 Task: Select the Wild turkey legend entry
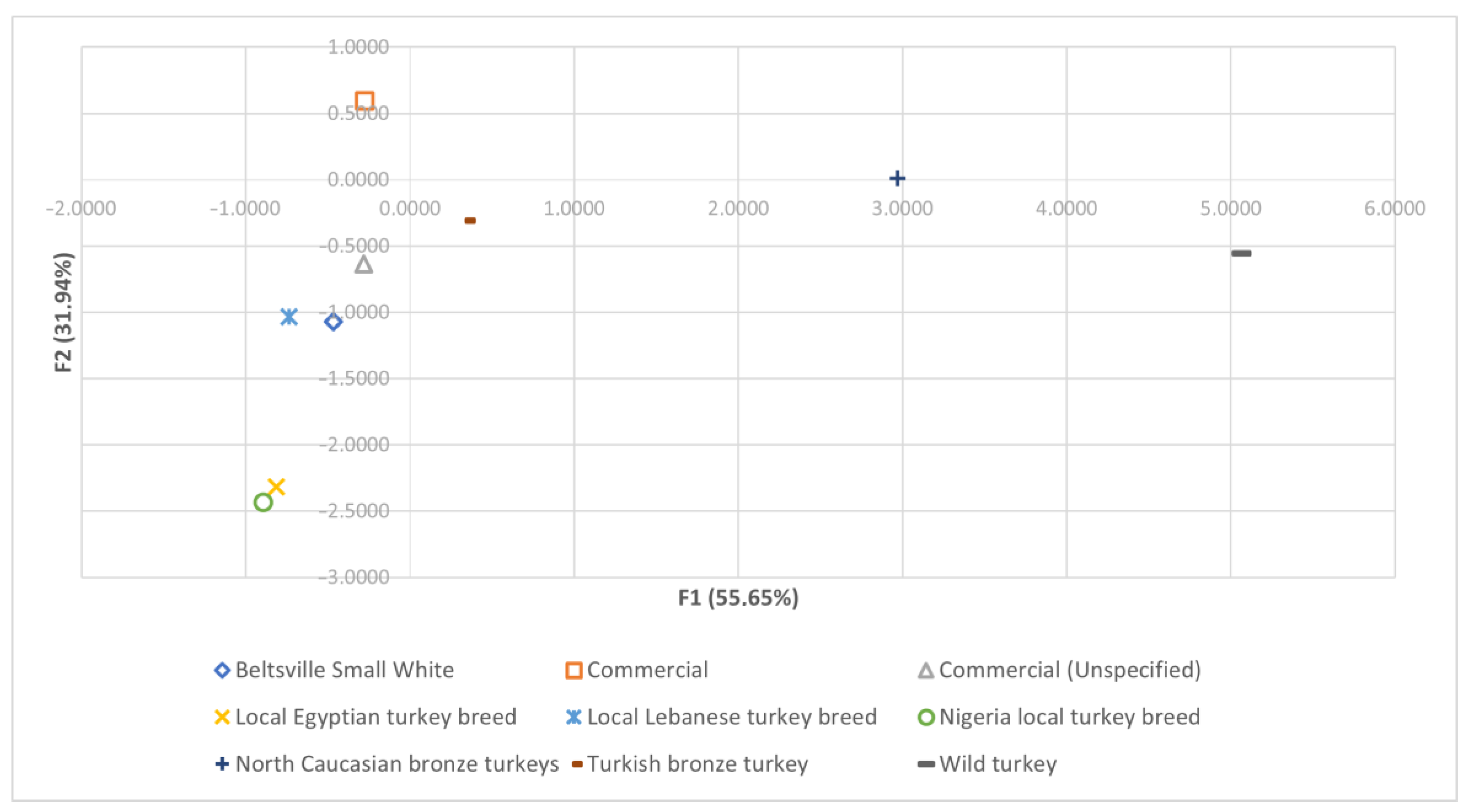click(x=997, y=763)
